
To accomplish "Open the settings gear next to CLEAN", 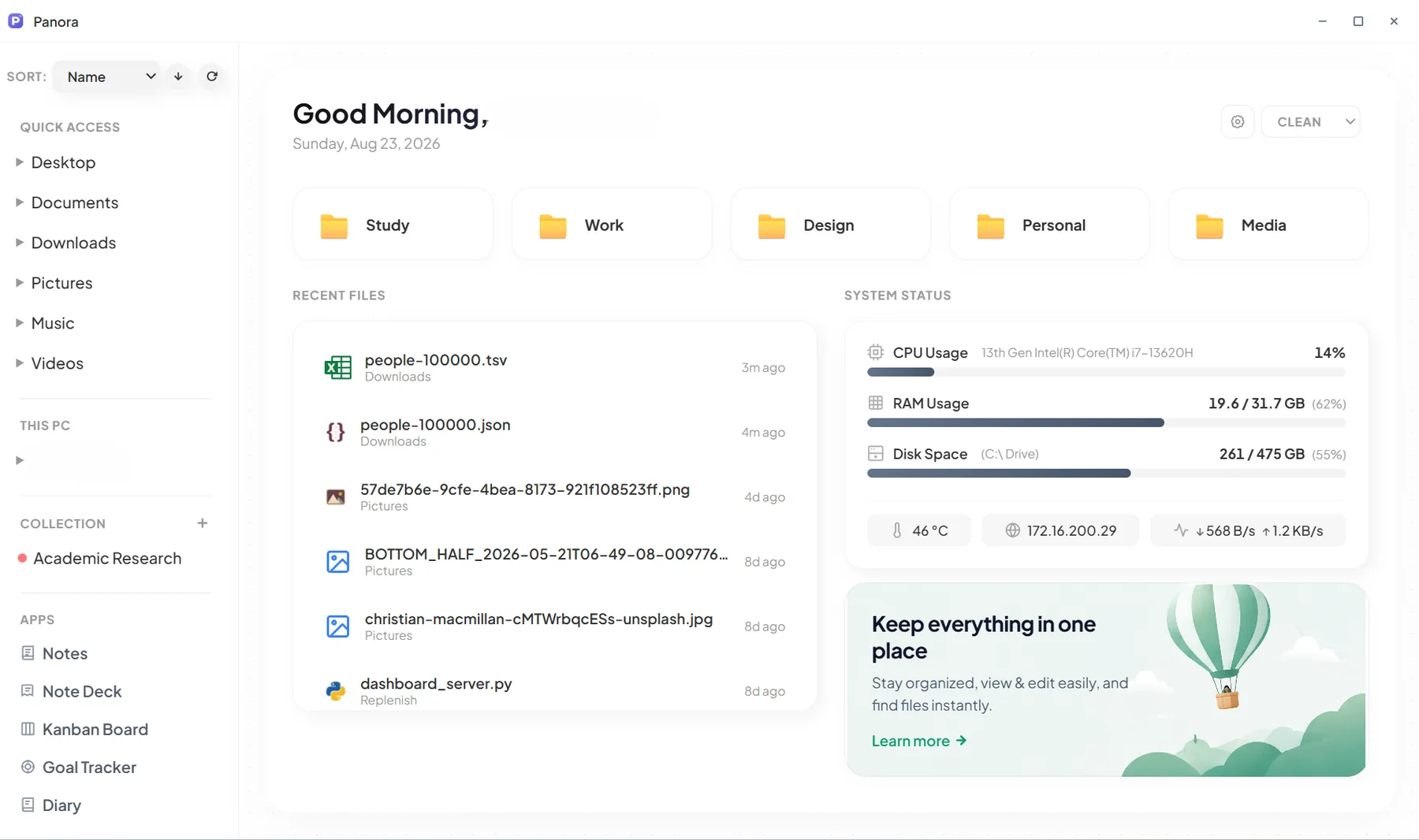I will click(x=1238, y=122).
